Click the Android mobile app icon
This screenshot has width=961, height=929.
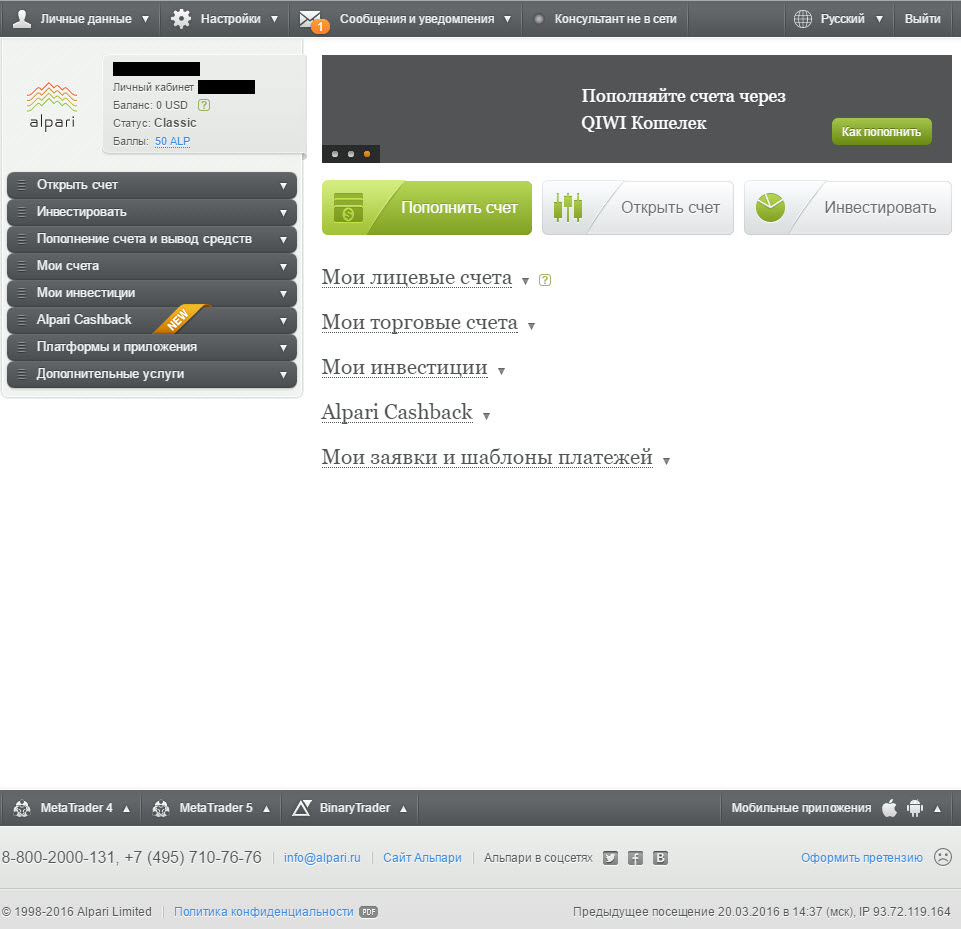[915, 808]
